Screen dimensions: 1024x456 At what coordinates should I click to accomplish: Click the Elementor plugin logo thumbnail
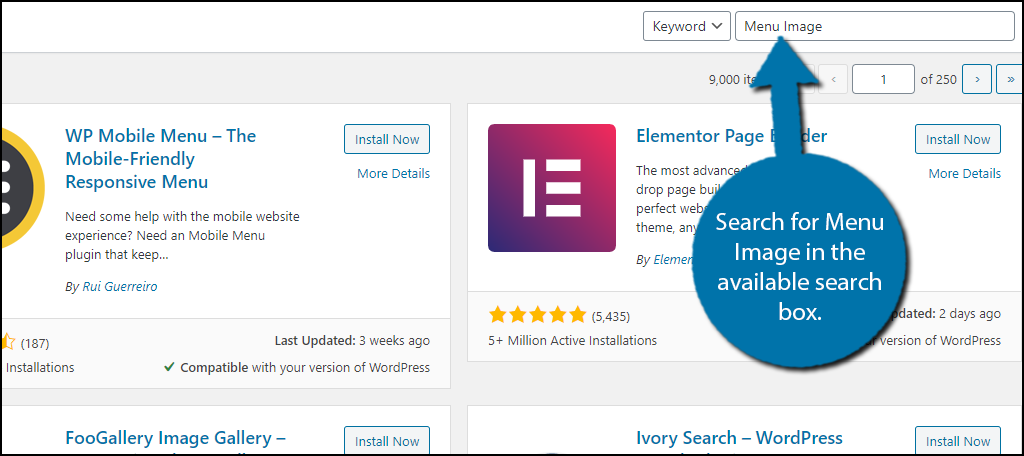pyautogui.click(x=552, y=188)
